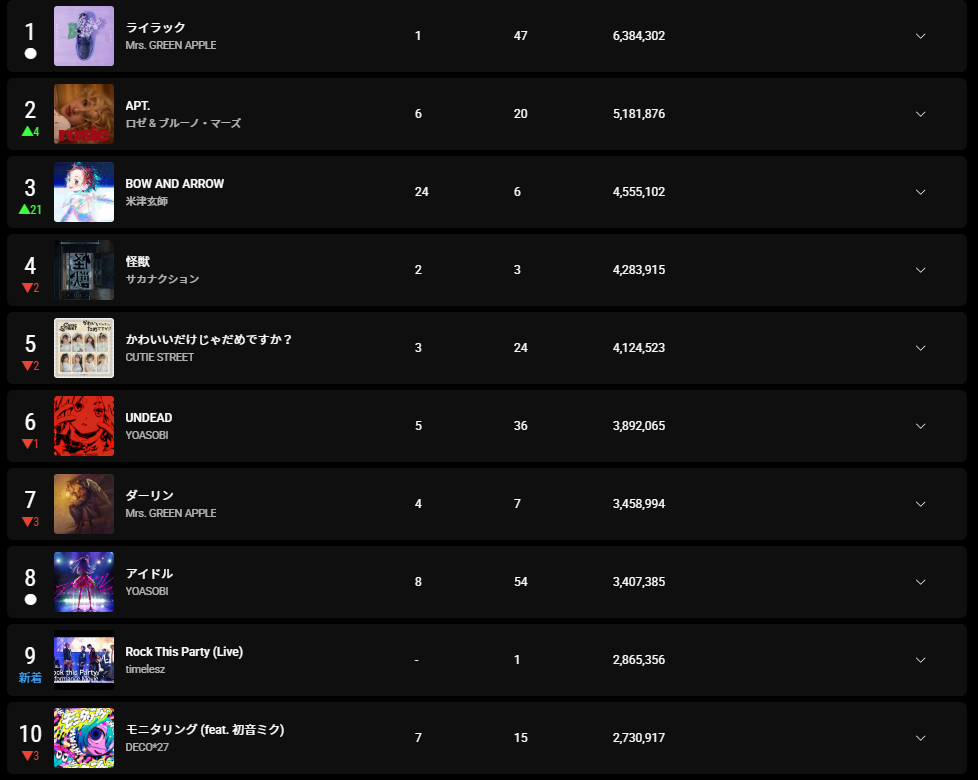Select the CUTIE STREET group cover image

tap(84, 348)
